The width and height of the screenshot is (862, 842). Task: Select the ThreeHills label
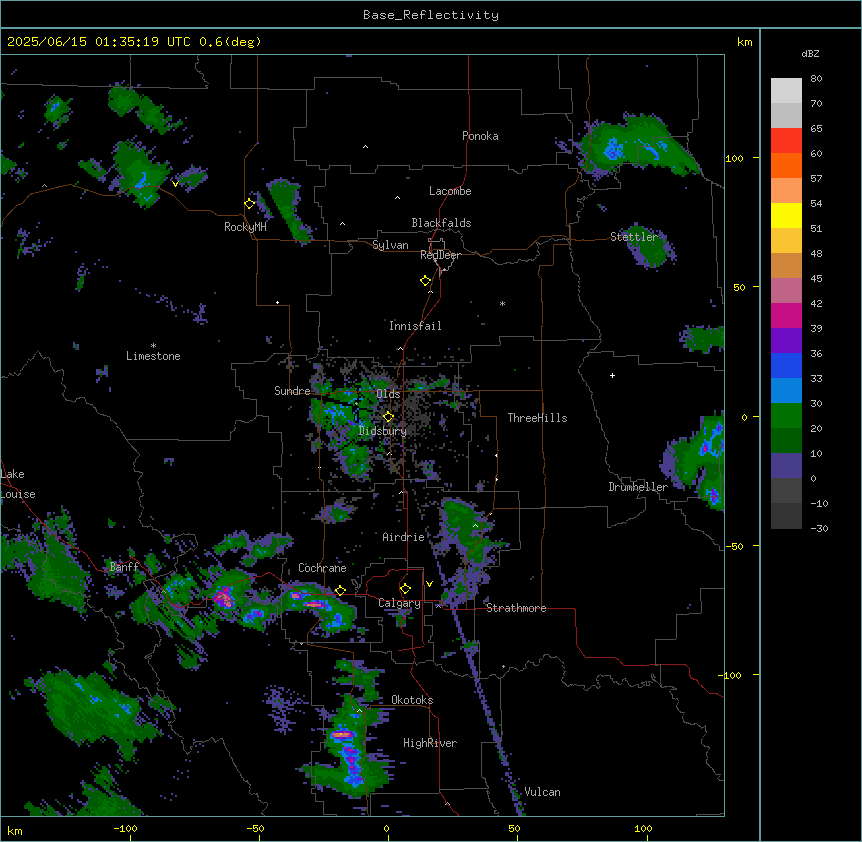pos(537,418)
